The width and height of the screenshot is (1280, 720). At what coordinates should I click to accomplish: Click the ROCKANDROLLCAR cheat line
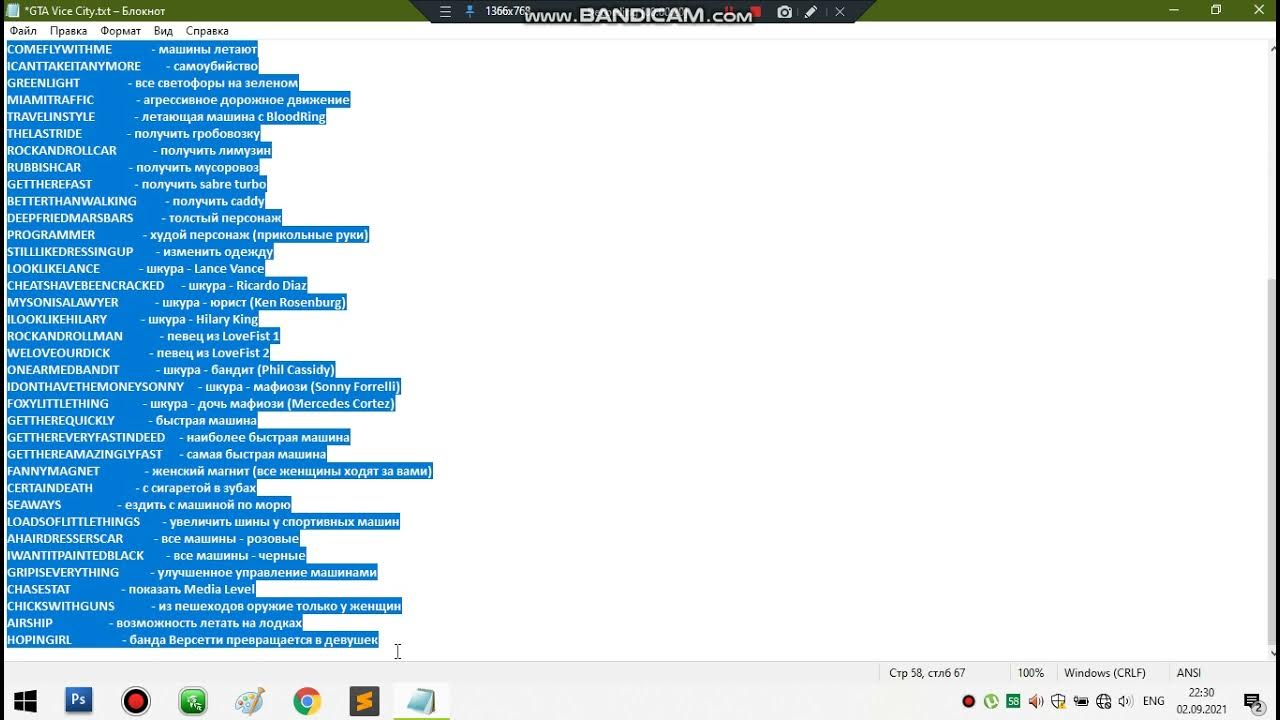(139, 151)
